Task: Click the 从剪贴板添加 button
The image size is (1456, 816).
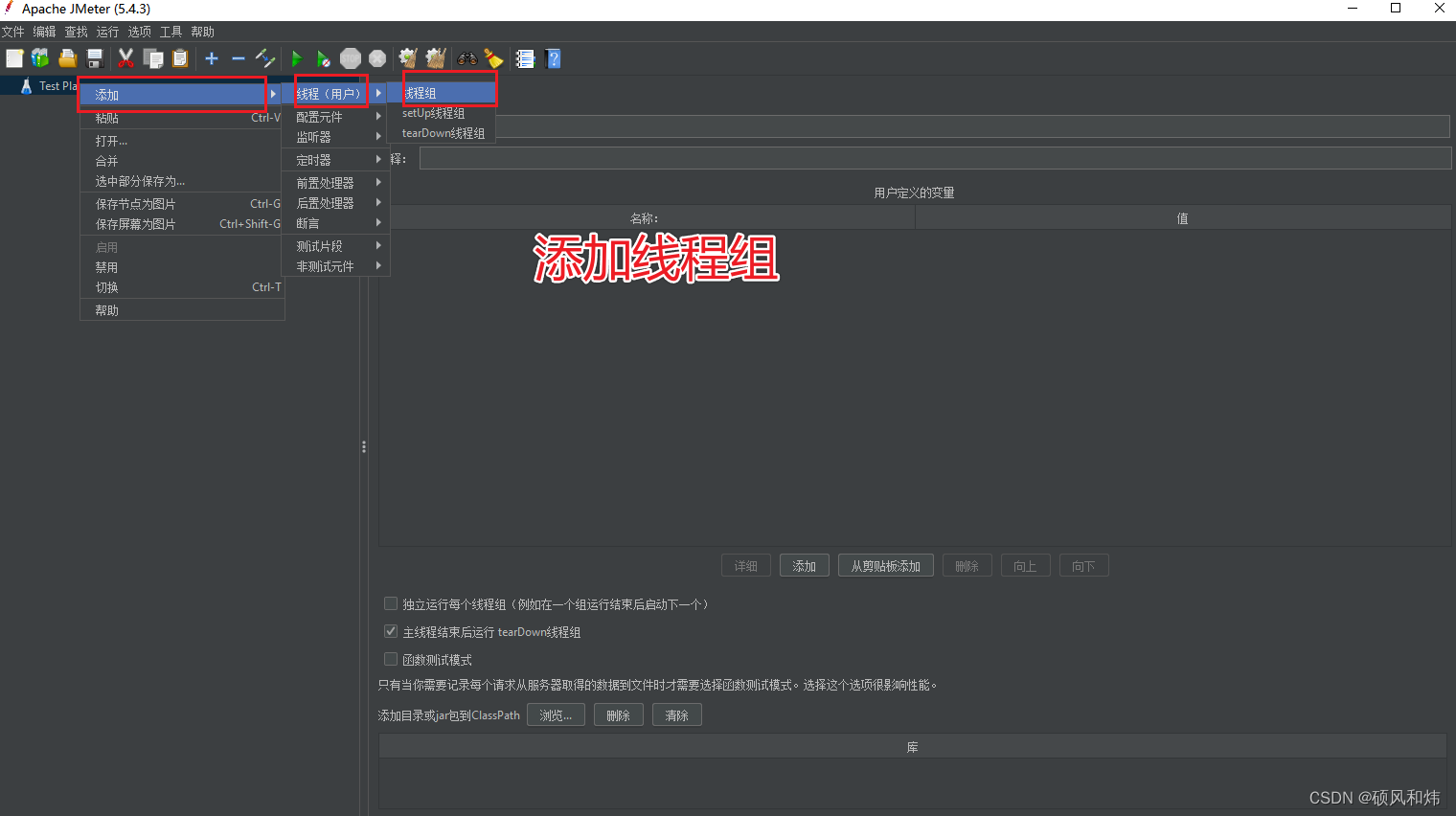Action: pos(886,566)
